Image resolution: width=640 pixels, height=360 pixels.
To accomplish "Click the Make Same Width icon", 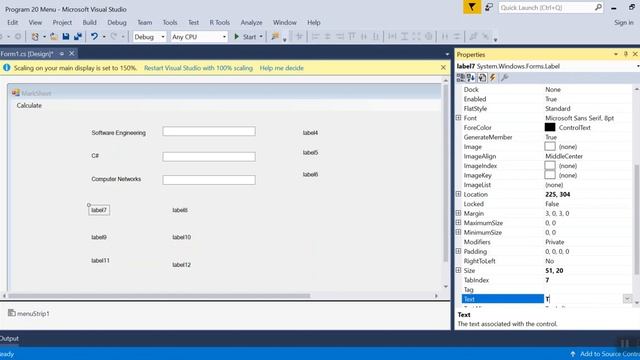I will click(392, 37).
